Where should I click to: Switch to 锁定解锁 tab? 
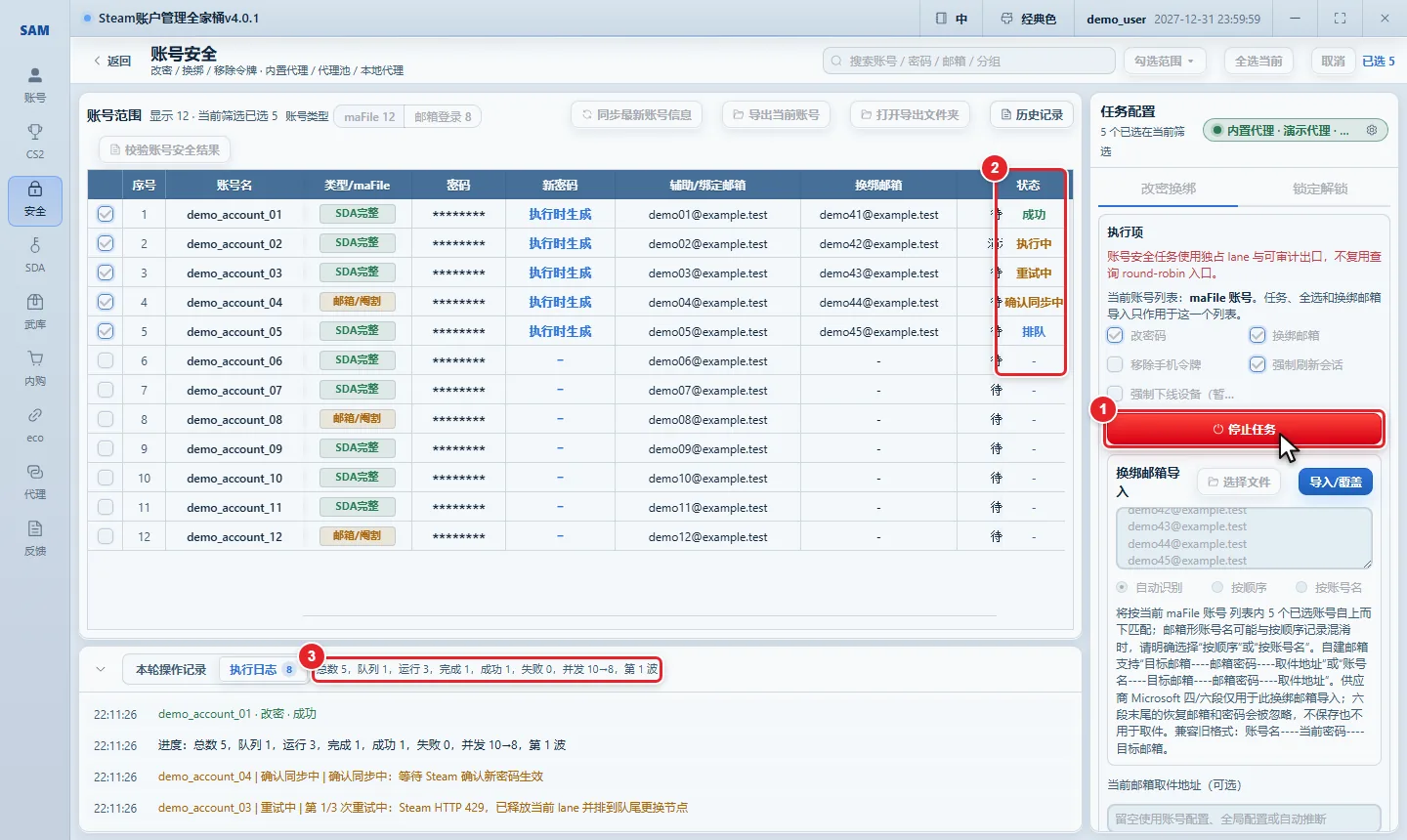(1319, 189)
